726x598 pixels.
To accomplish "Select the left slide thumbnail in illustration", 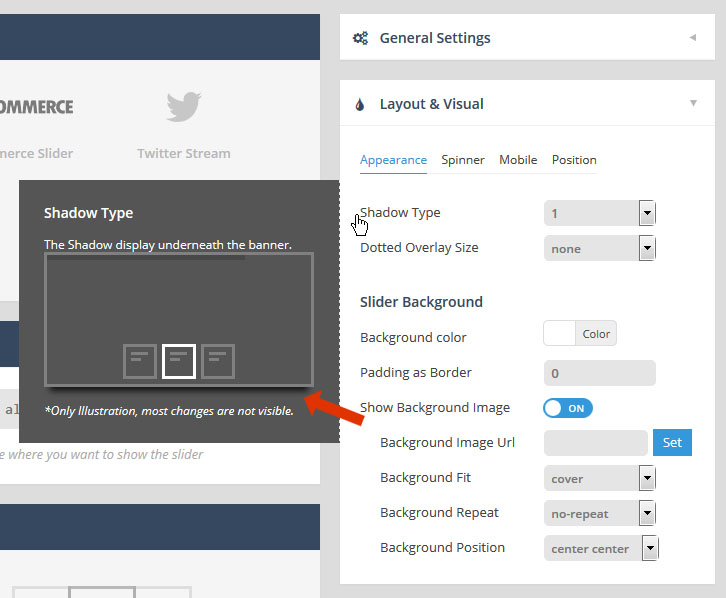I will click(140, 361).
